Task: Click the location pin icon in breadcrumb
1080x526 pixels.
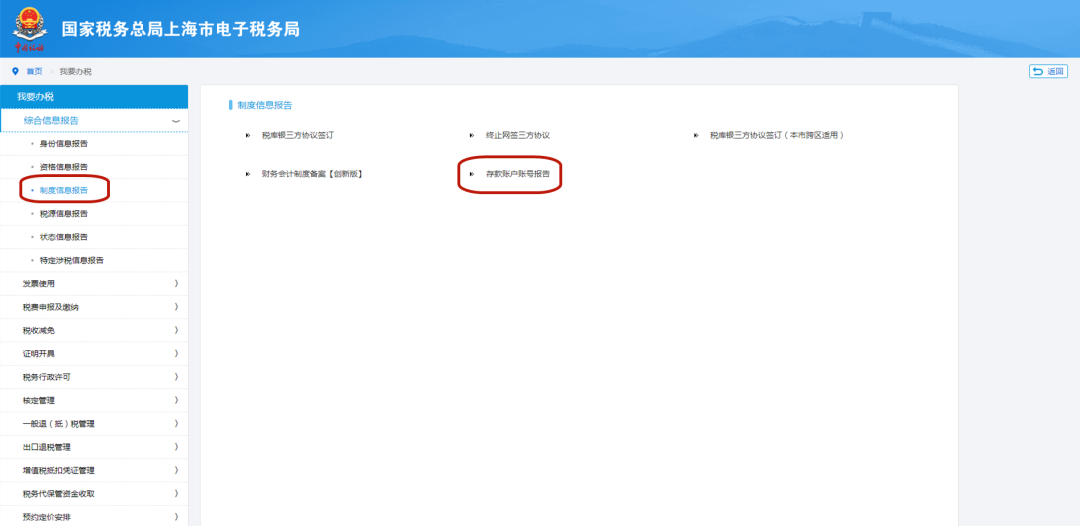Action: coord(15,71)
